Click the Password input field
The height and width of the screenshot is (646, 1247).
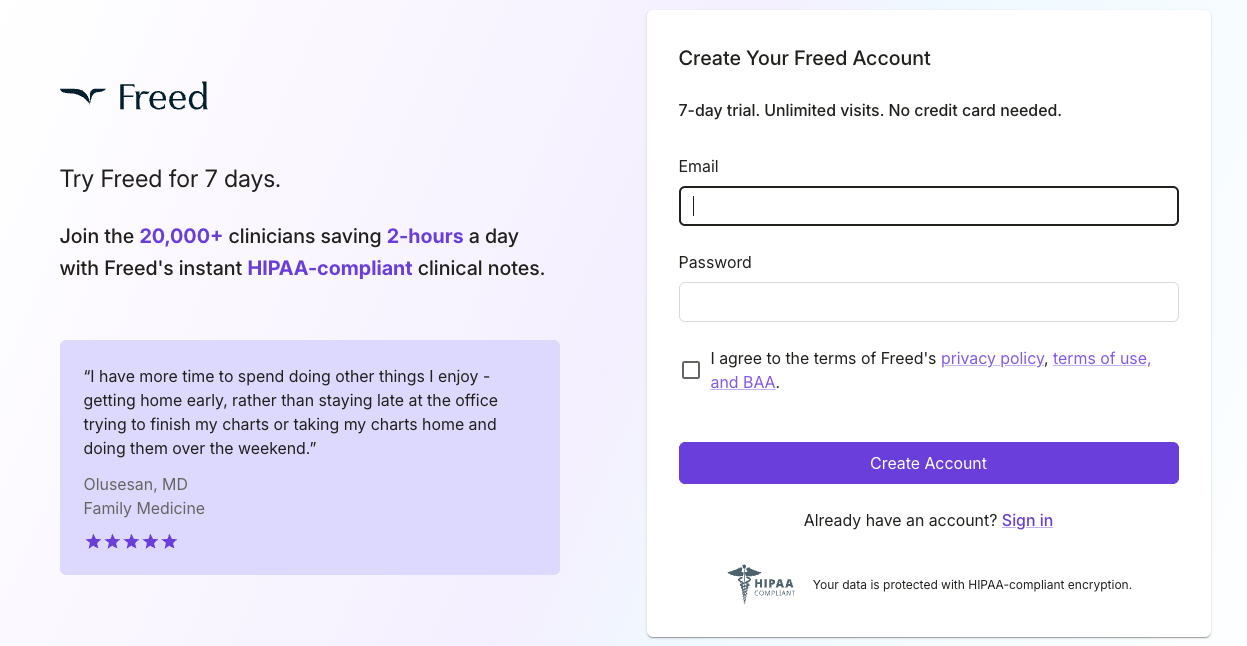[928, 301]
